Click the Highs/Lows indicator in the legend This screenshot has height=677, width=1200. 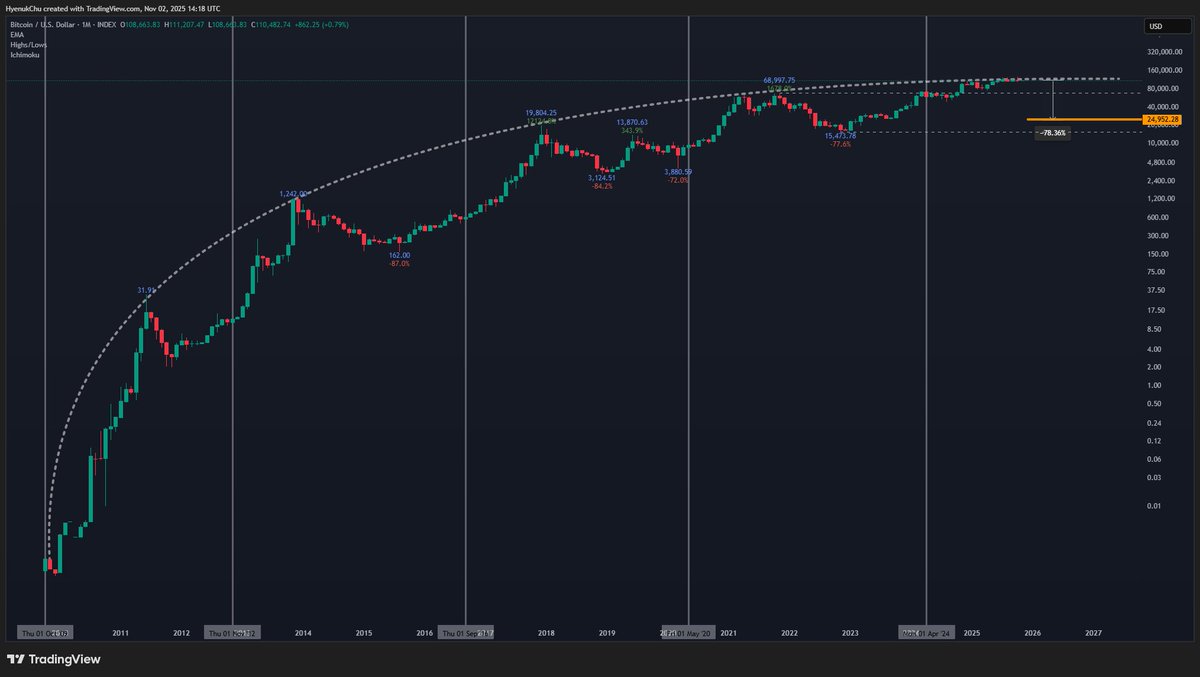click(27, 44)
